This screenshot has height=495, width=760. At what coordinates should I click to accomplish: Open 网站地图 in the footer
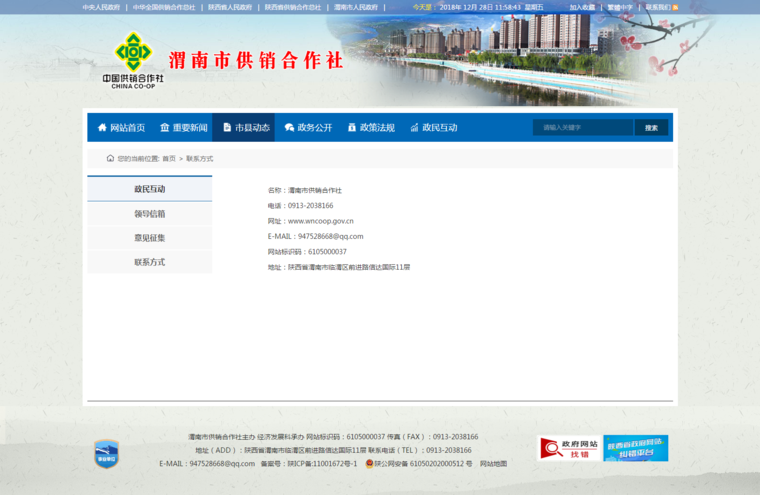tap(493, 464)
